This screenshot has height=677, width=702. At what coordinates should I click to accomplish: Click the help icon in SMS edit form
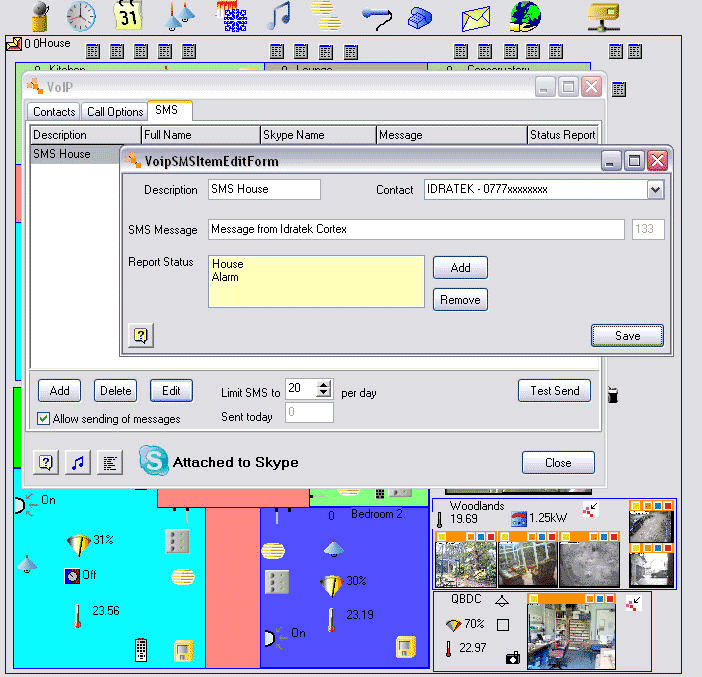pyautogui.click(x=140, y=336)
